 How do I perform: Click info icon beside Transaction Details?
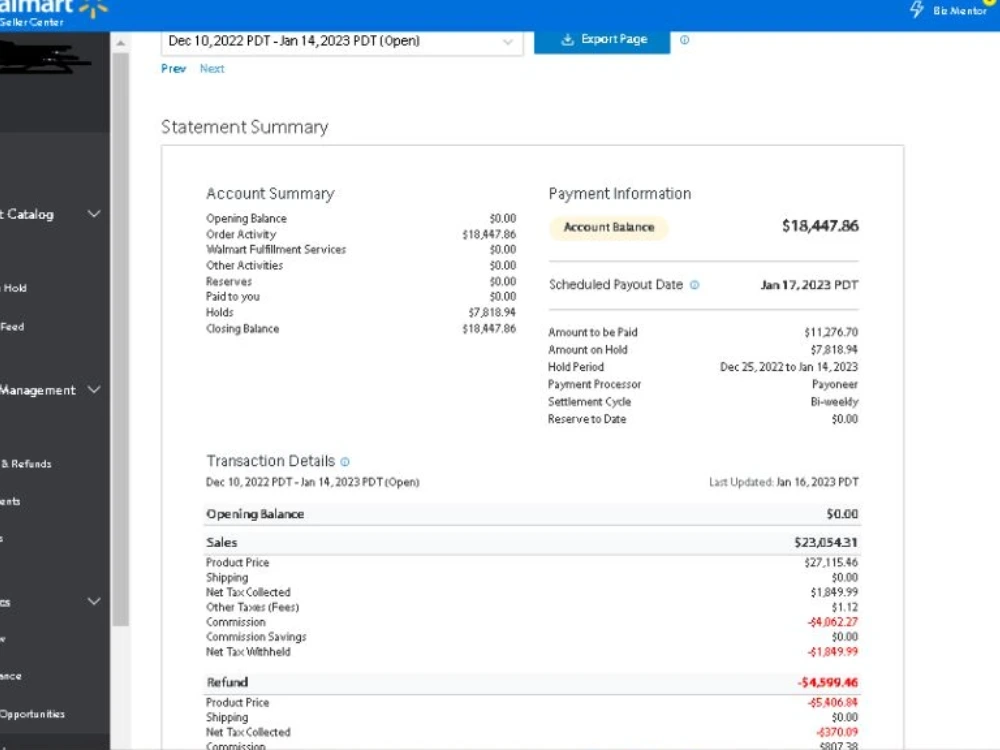pyautogui.click(x=345, y=462)
